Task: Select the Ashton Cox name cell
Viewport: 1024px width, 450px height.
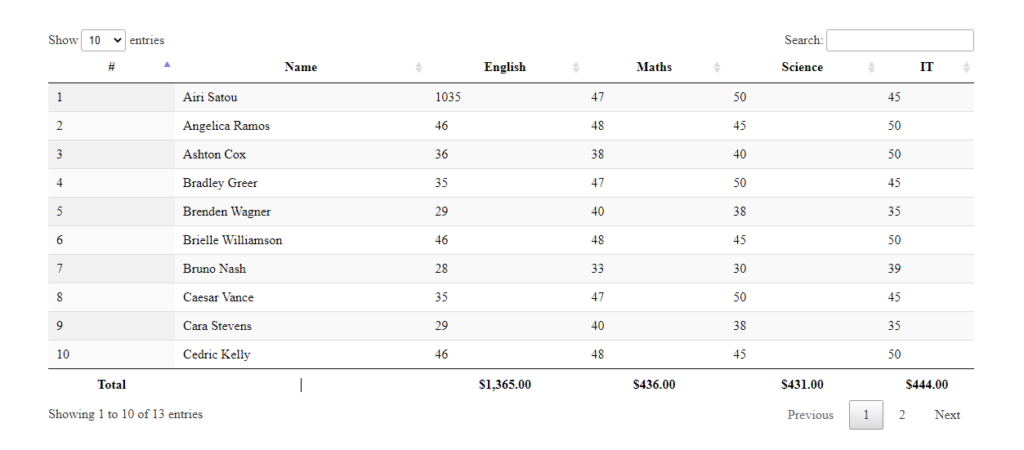Action: 300,155
